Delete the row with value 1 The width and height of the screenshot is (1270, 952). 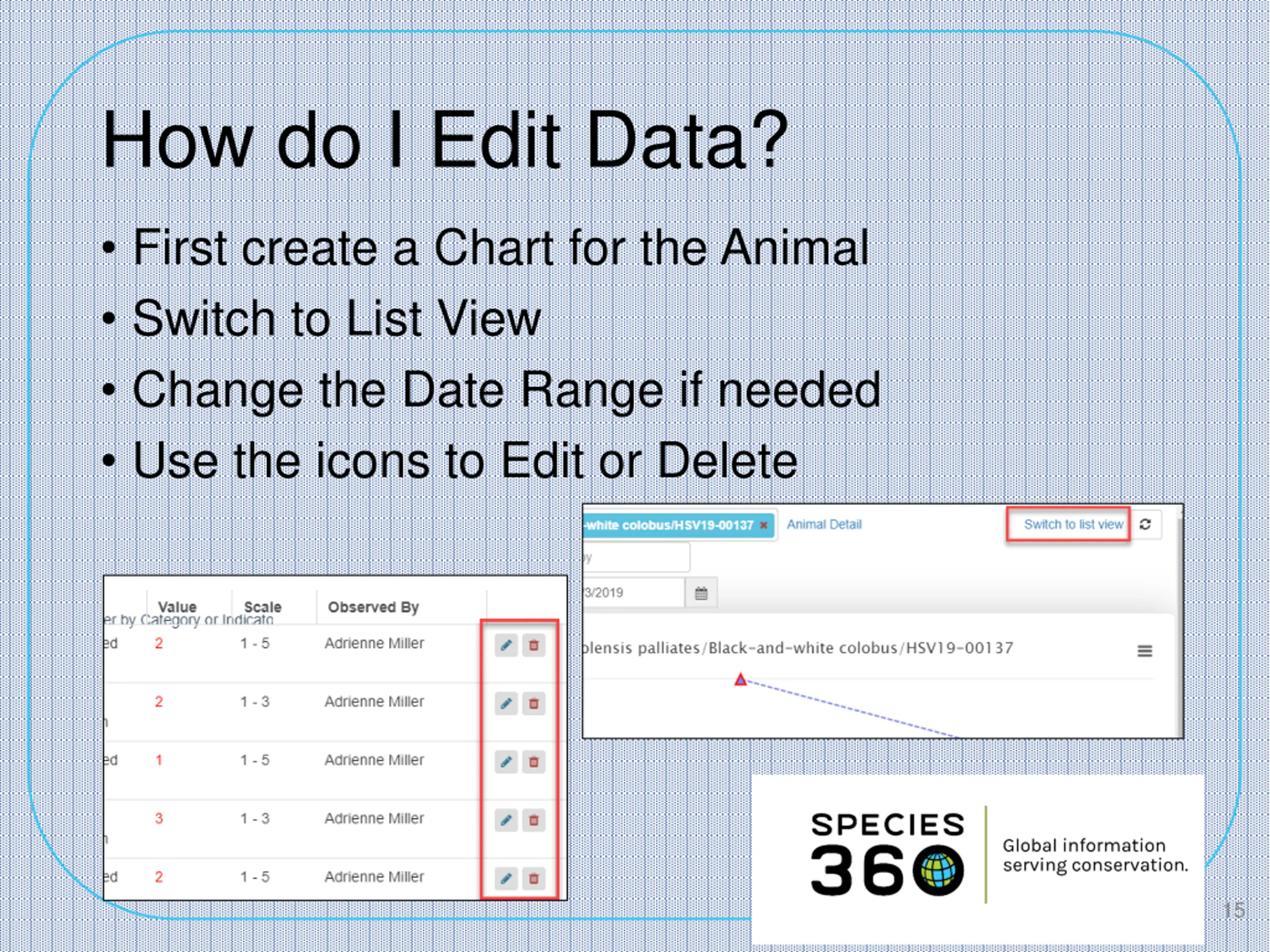533,762
